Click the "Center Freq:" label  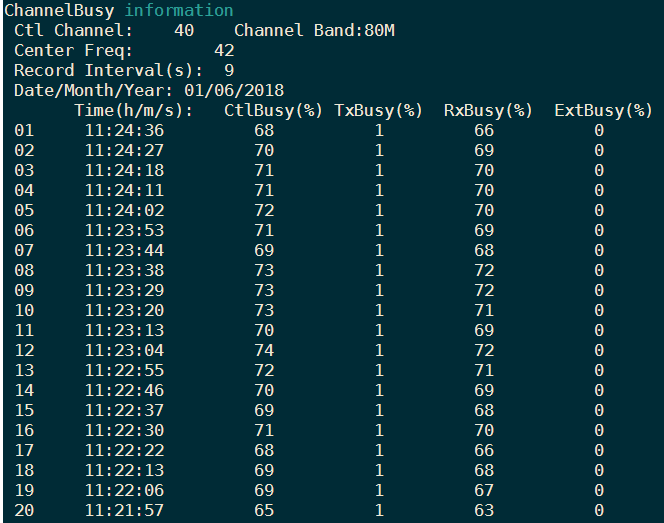[74, 50]
